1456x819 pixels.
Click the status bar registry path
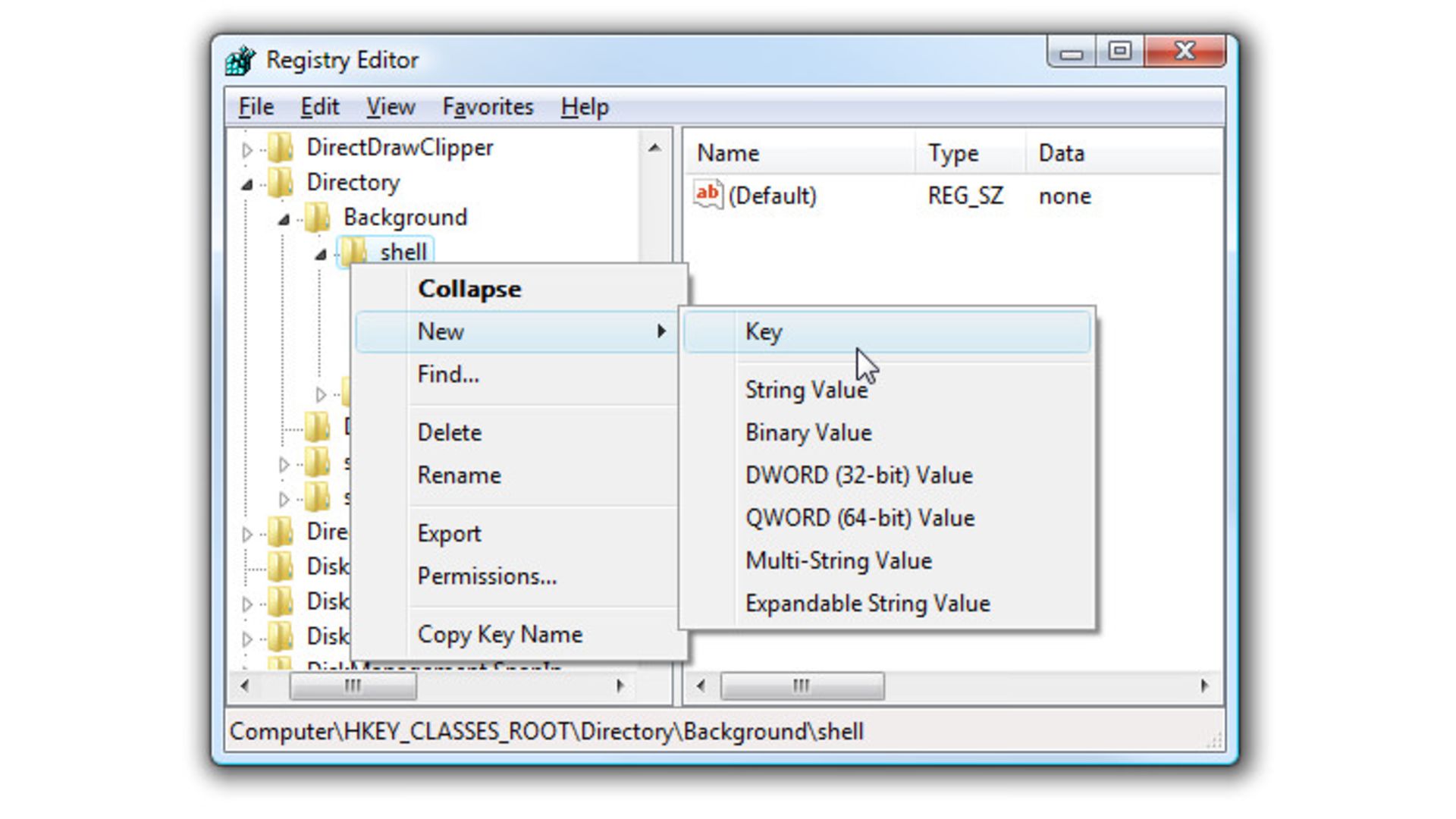(546, 731)
